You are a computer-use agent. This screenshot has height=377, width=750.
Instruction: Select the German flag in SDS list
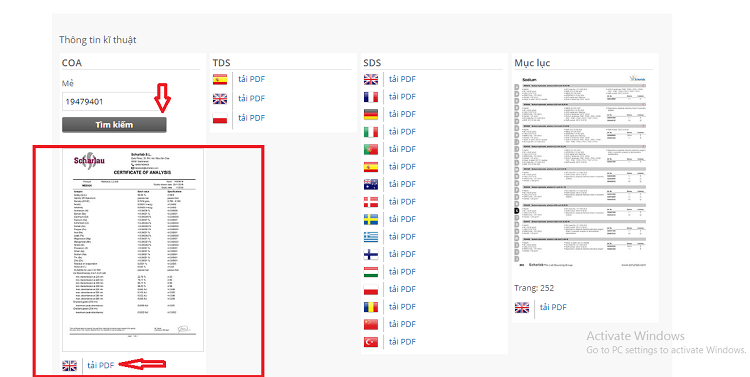pyautogui.click(x=371, y=114)
